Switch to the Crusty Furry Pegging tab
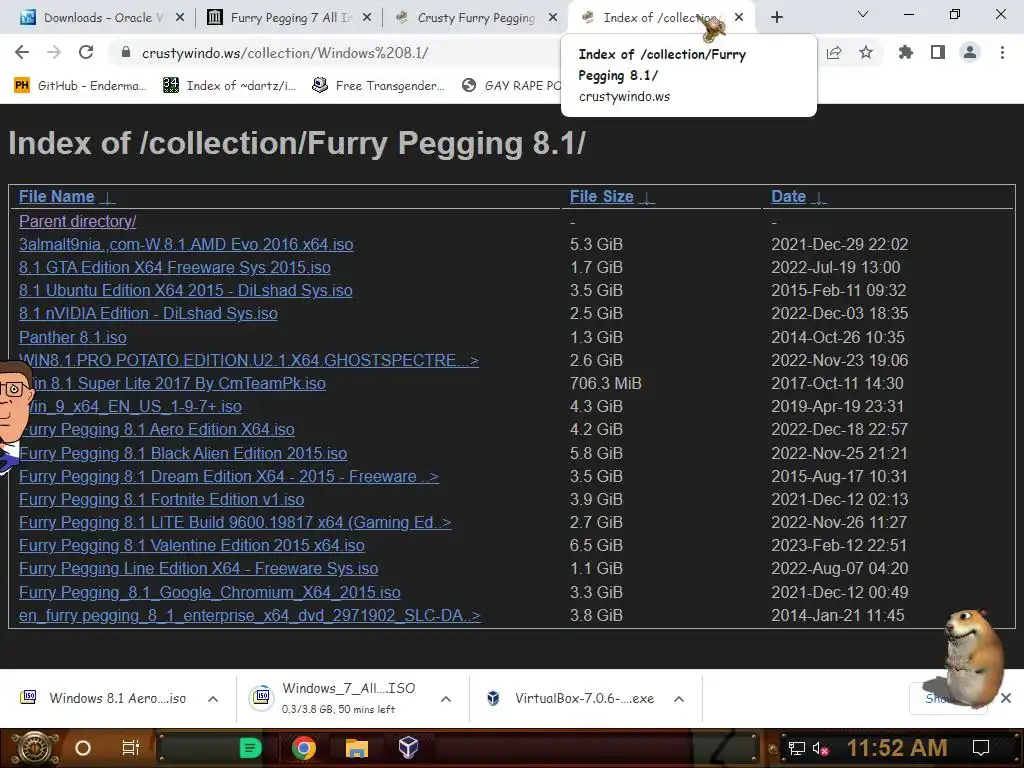This screenshot has height=768, width=1024. 475,18
